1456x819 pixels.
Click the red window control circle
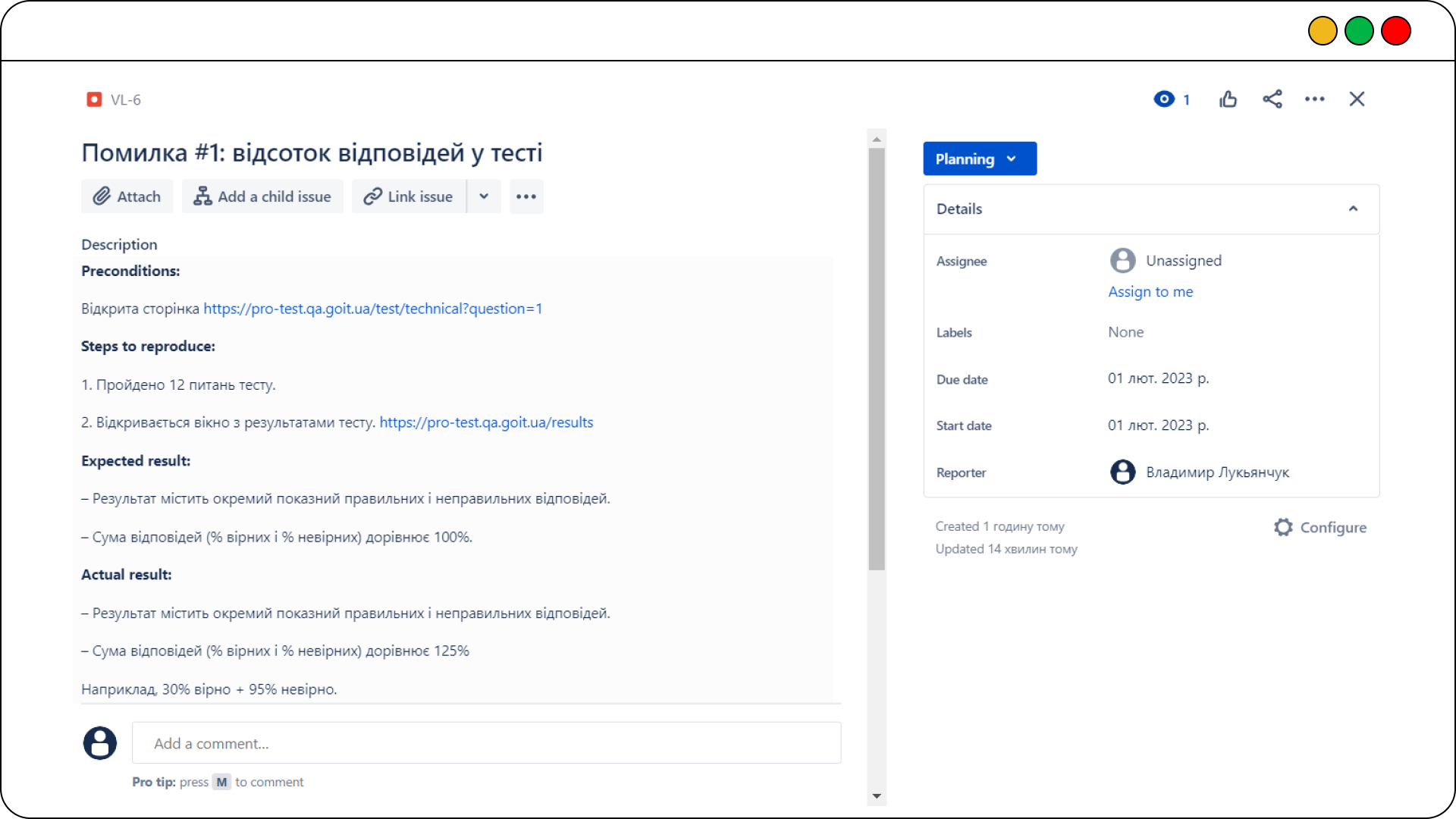(1395, 31)
